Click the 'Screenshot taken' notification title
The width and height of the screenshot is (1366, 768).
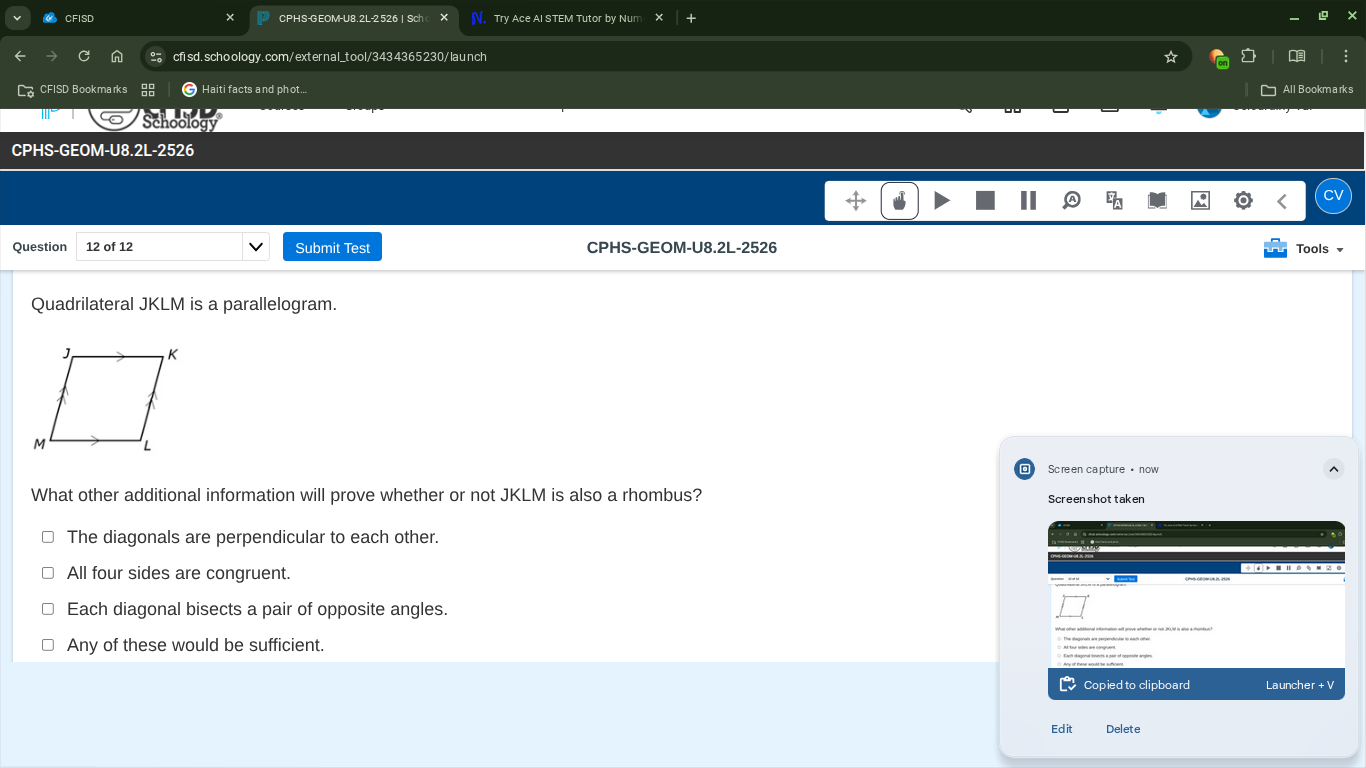tap(1096, 499)
